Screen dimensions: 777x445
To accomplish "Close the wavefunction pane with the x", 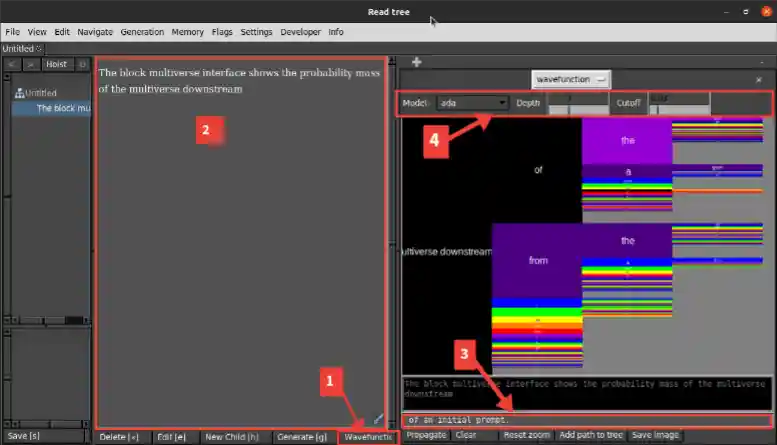I will click(x=757, y=80).
